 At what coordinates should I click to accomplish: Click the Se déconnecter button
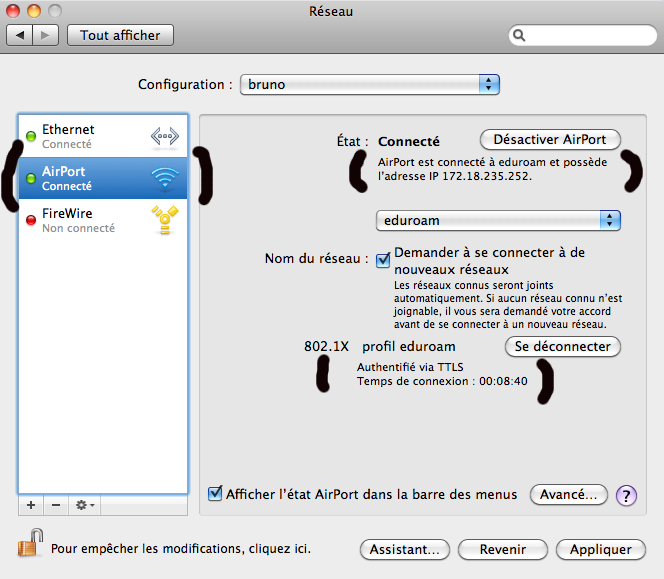click(x=562, y=346)
